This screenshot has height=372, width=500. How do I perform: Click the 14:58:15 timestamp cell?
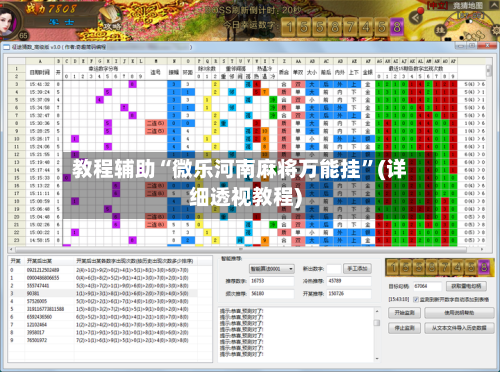[40, 240]
